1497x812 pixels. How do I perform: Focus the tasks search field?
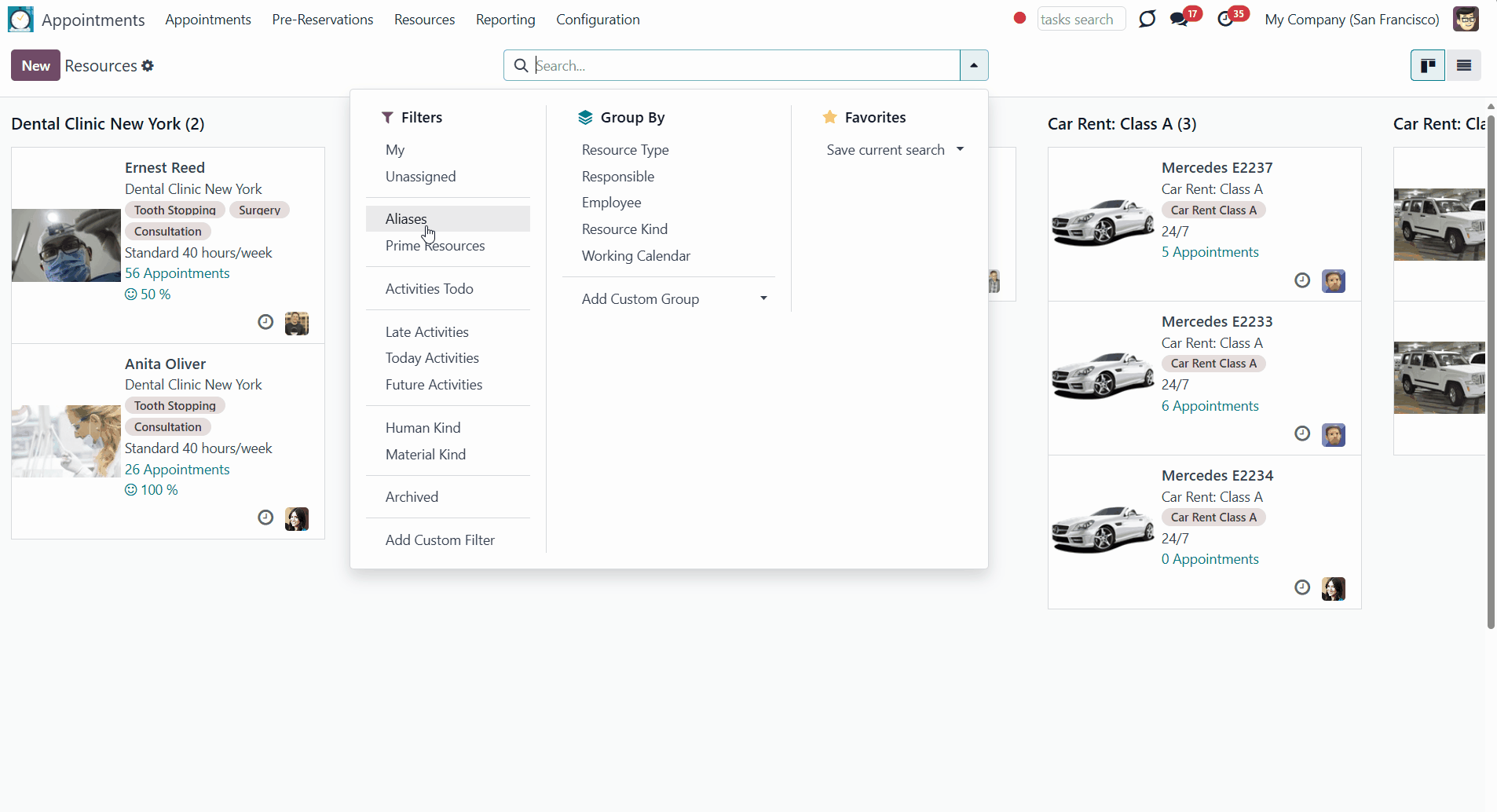pyautogui.click(x=1082, y=19)
